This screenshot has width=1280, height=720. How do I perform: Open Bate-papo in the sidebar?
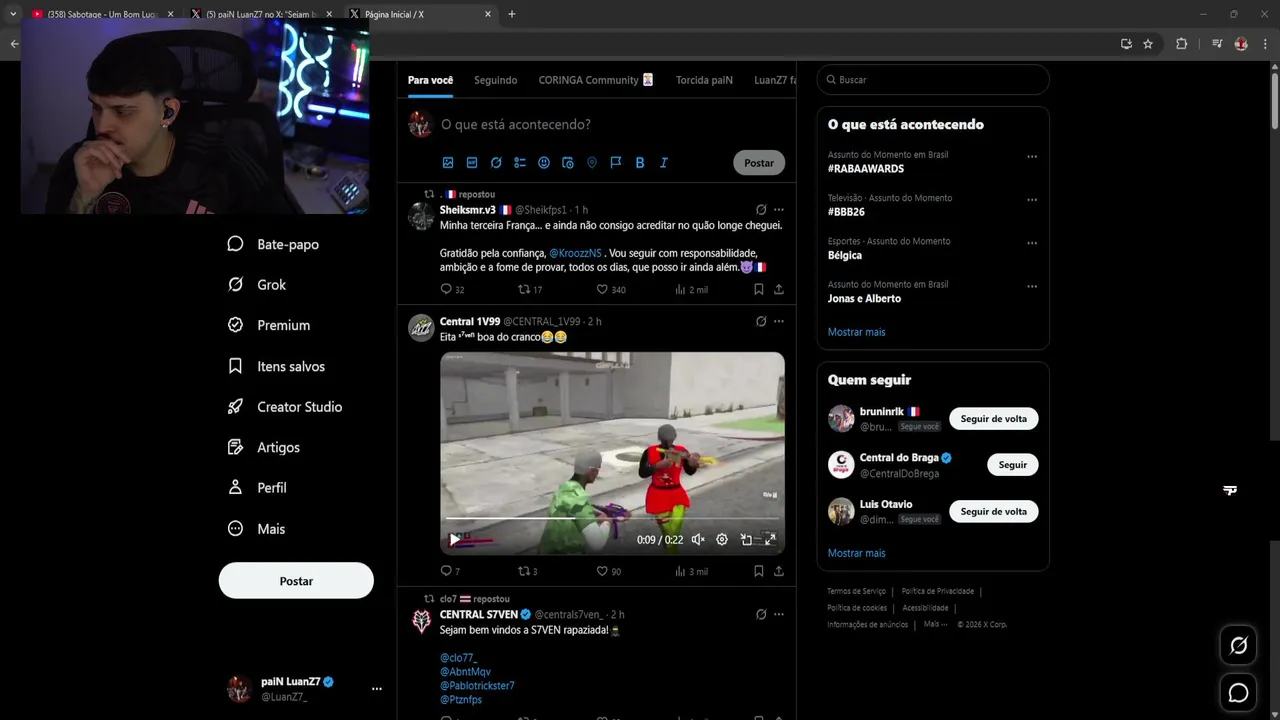coord(273,244)
